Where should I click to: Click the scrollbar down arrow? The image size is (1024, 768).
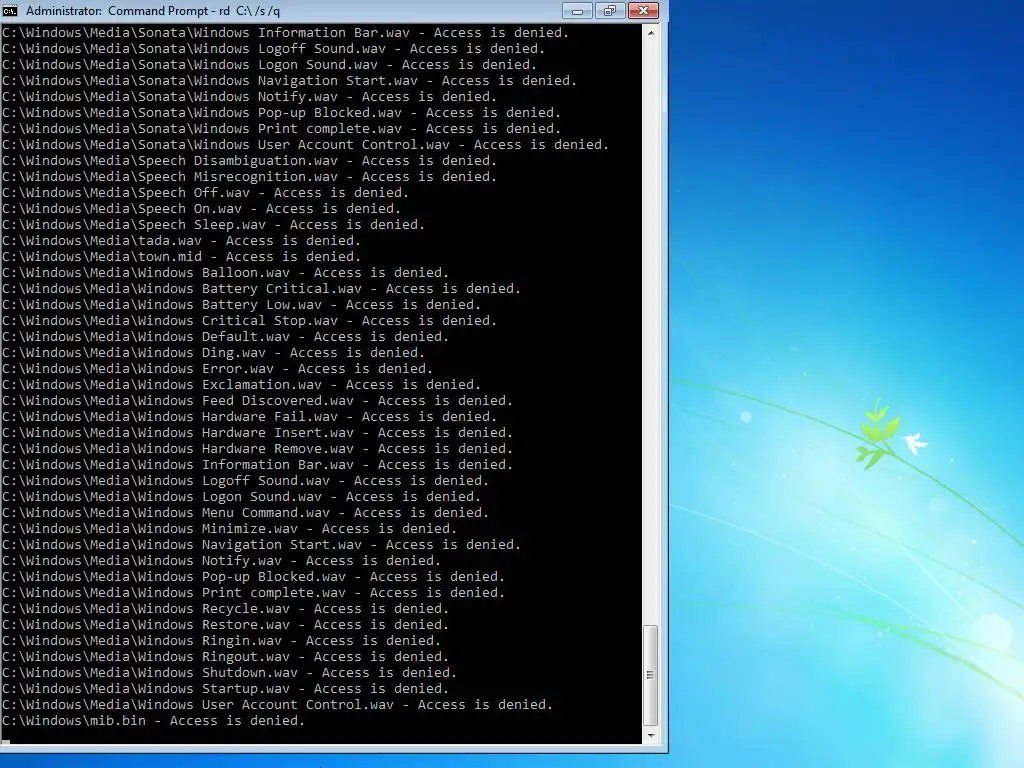[x=650, y=735]
